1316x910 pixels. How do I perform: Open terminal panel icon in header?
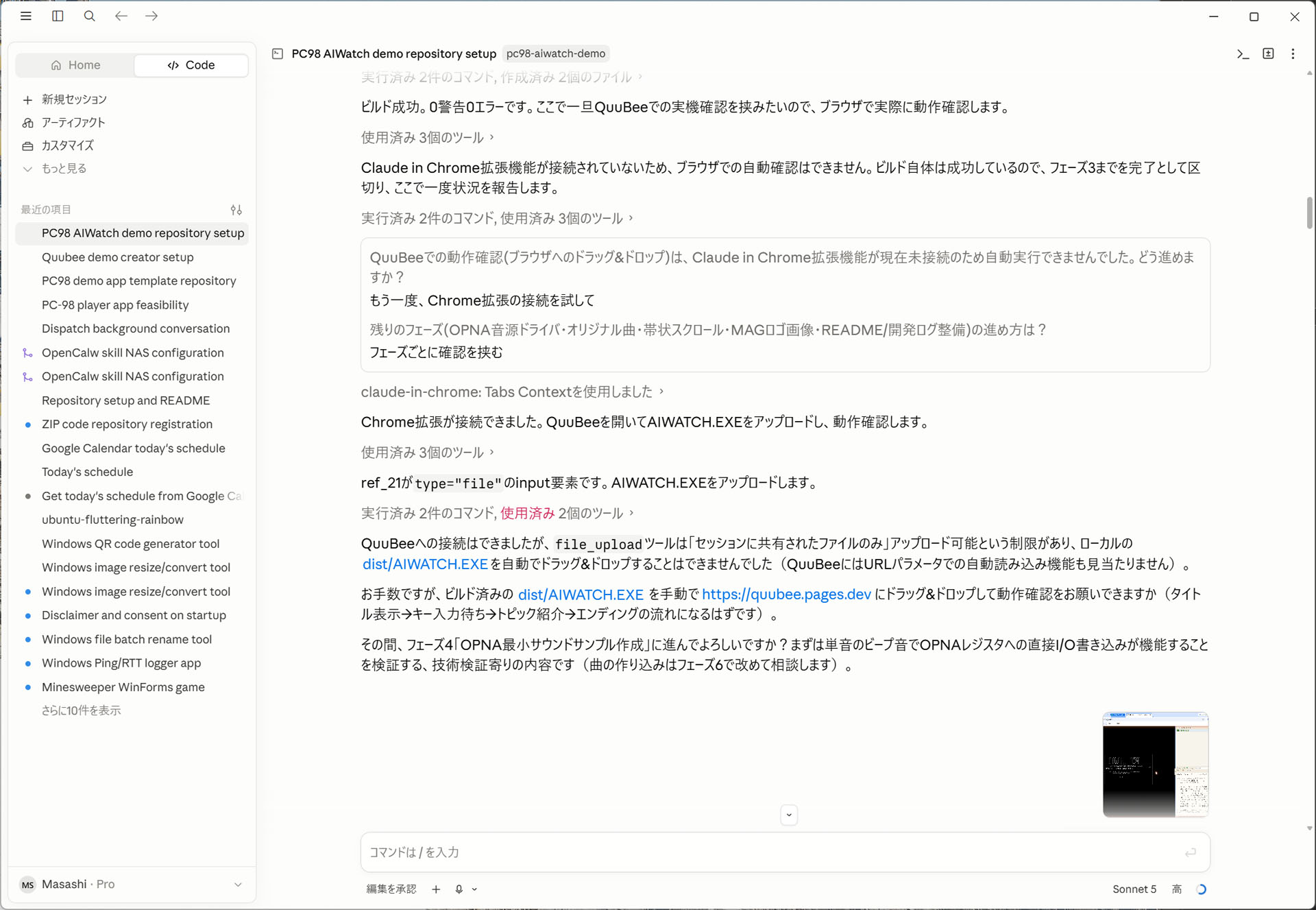pyautogui.click(x=1243, y=53)
